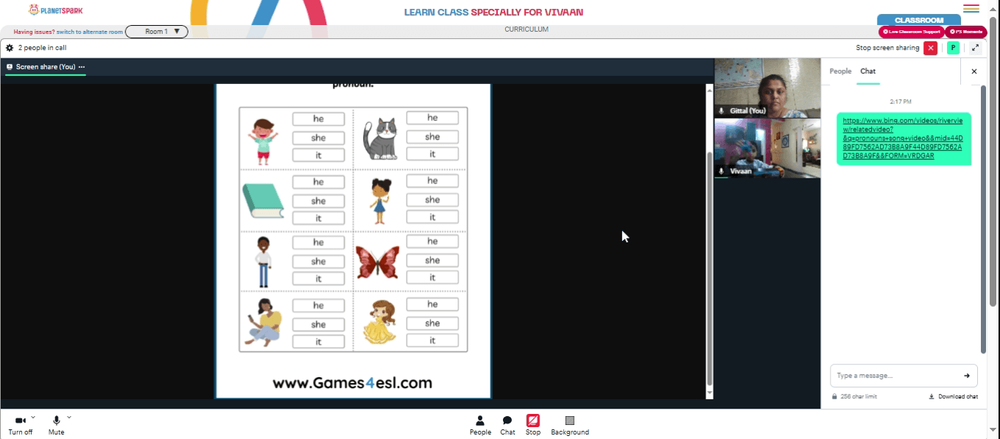This screenshot has width=1000, height=439.
Task: Click the shared document scroll-down arrow
Action: pos(709,394)
